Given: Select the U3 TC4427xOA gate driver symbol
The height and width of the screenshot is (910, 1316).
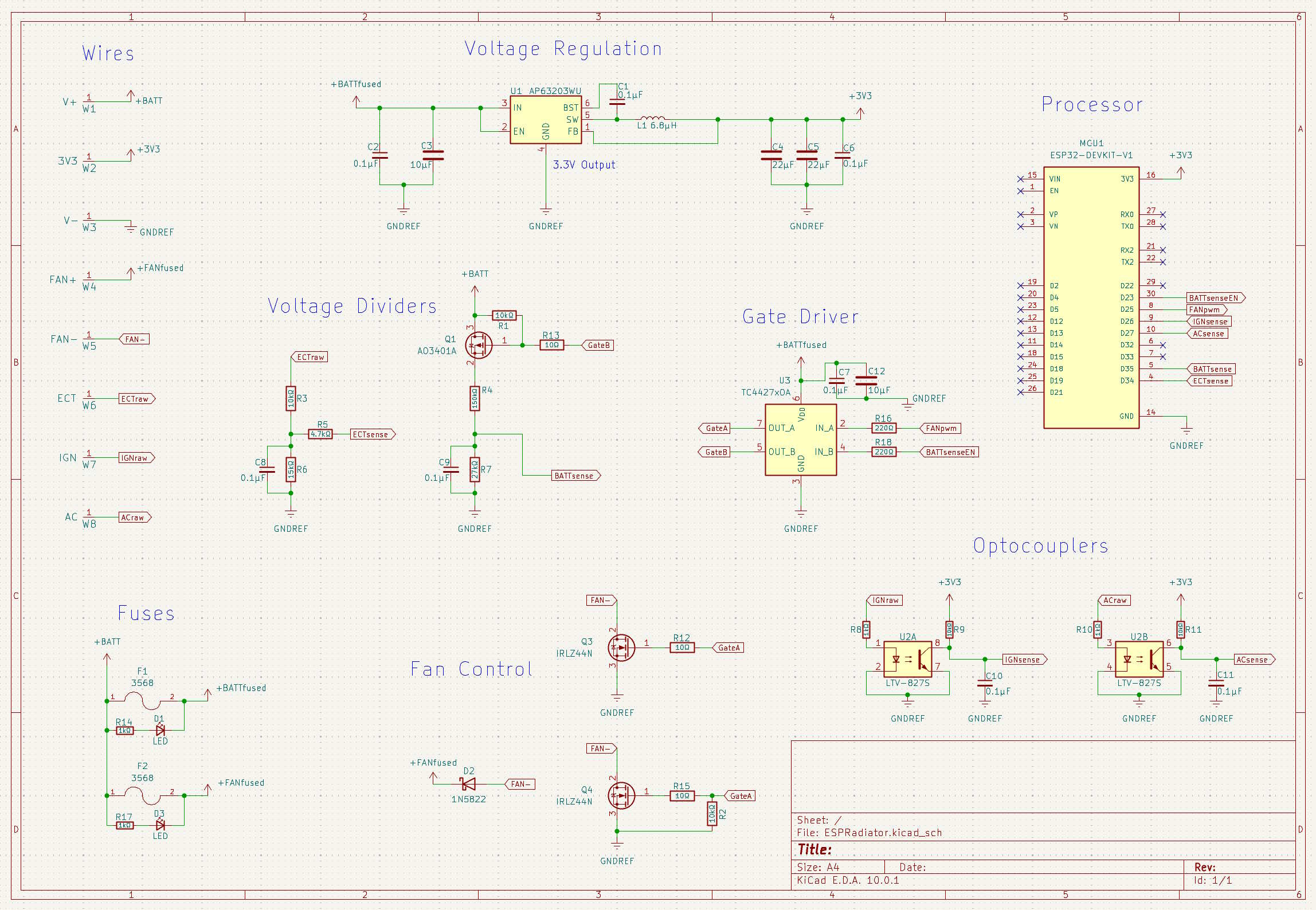Looking at the screenshot, I should tap(801, 440).
